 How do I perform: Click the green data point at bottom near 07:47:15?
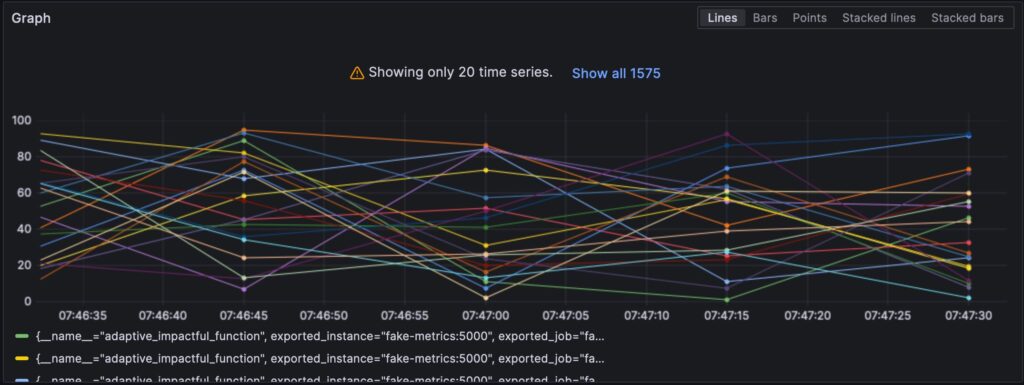(727, 300)
